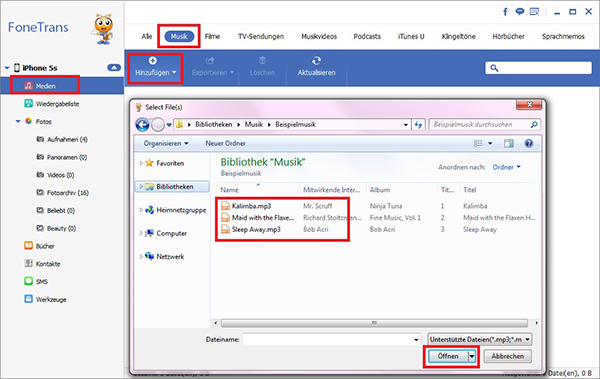Open Beauty (0) album
Screen dimensions: 600x379
click(x=61, y=228)
